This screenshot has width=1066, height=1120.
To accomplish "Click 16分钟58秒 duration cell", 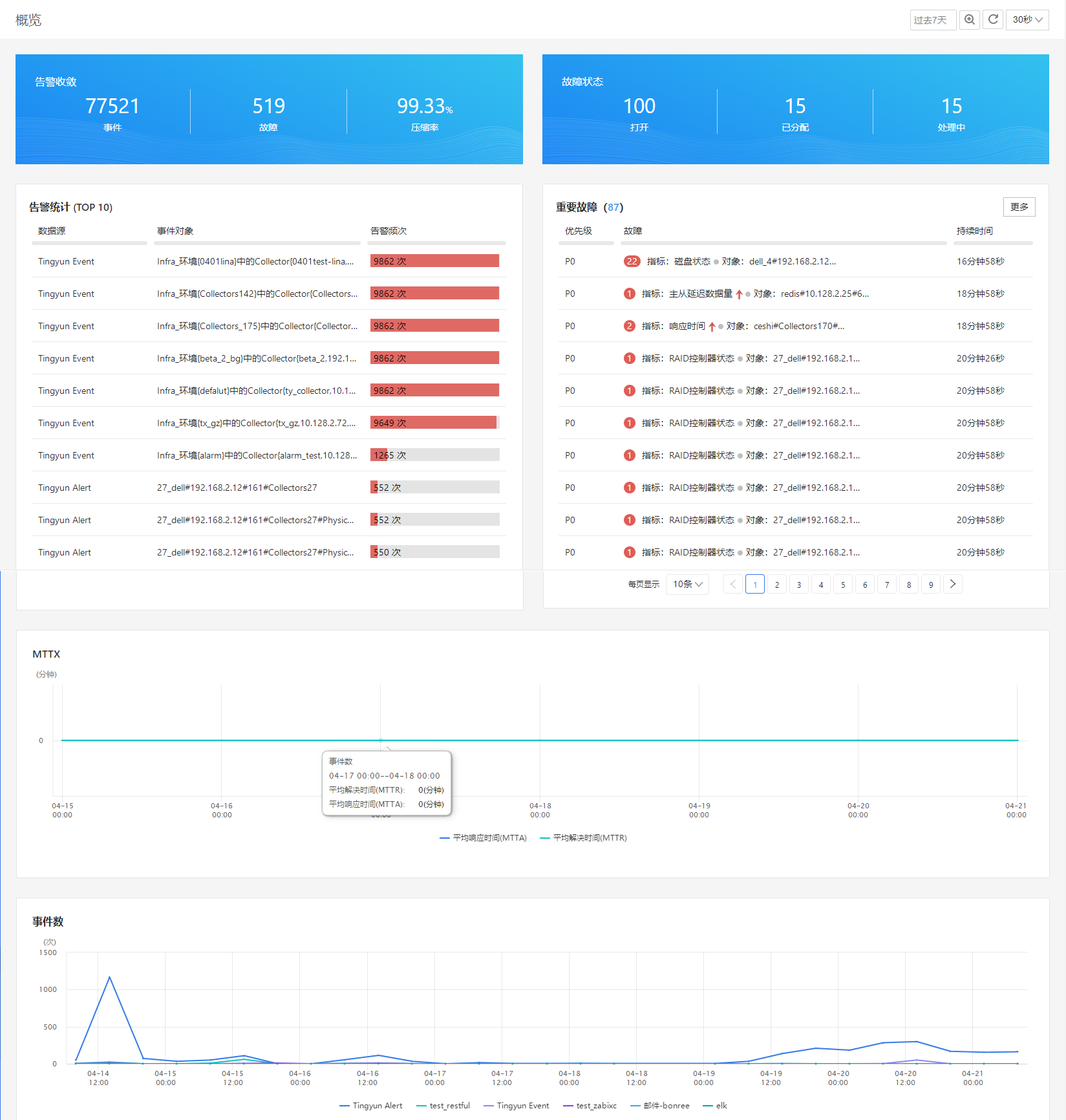I will point(981,261).
